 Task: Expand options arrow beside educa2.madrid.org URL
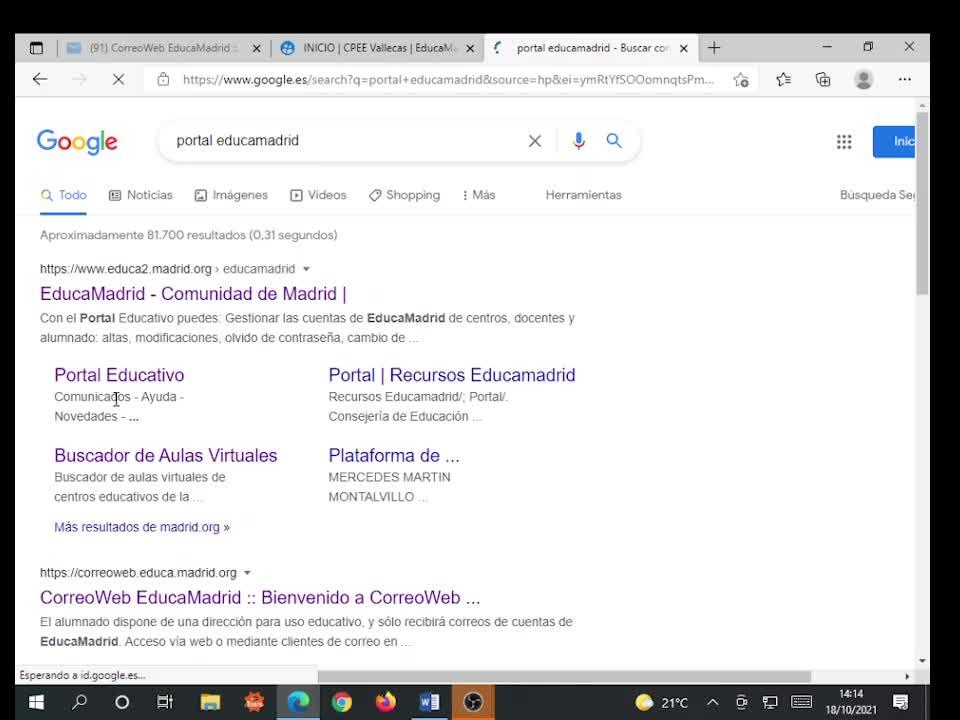[306, 269]
